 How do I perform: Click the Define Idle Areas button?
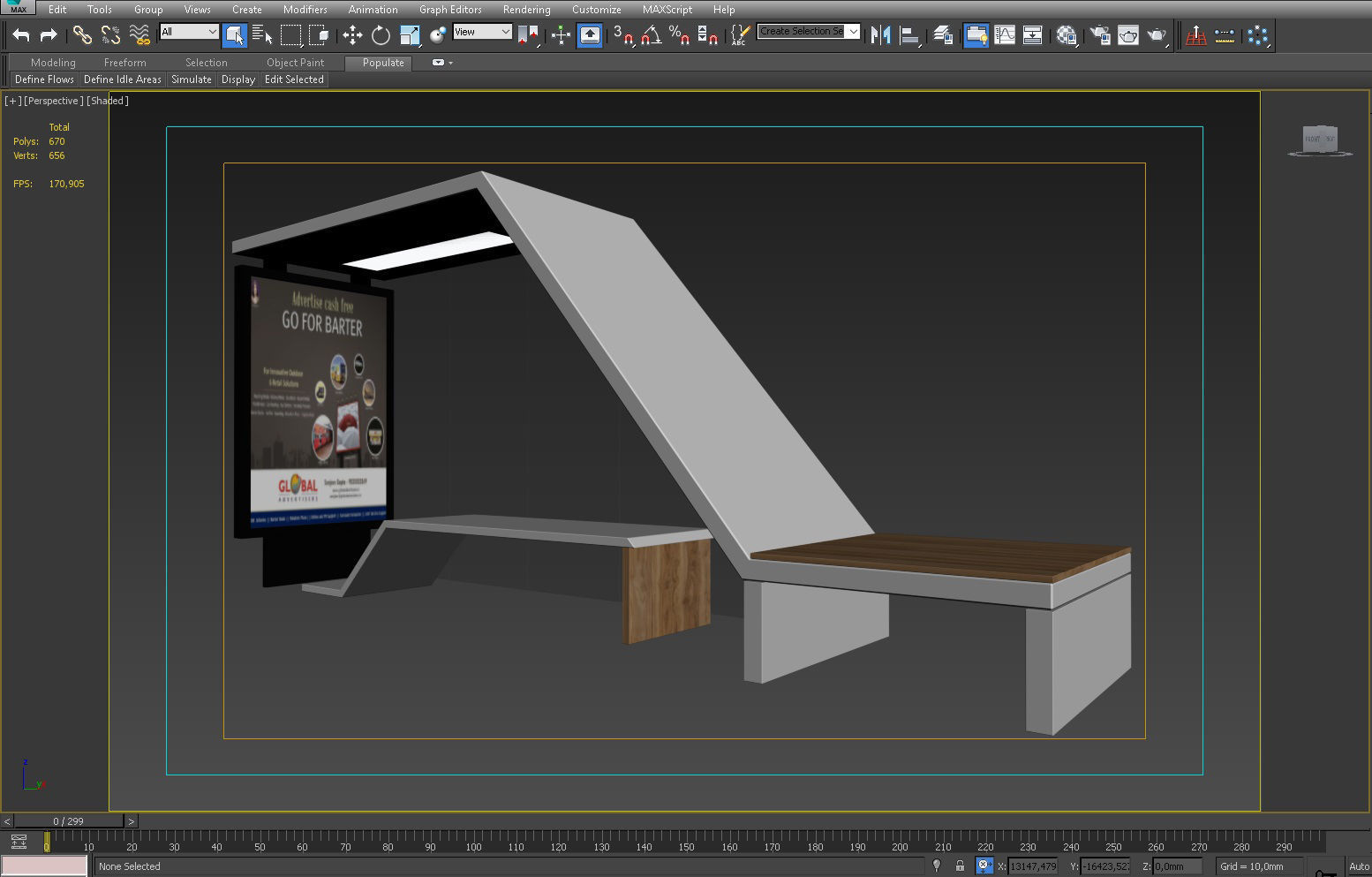[x=123, y=79]
